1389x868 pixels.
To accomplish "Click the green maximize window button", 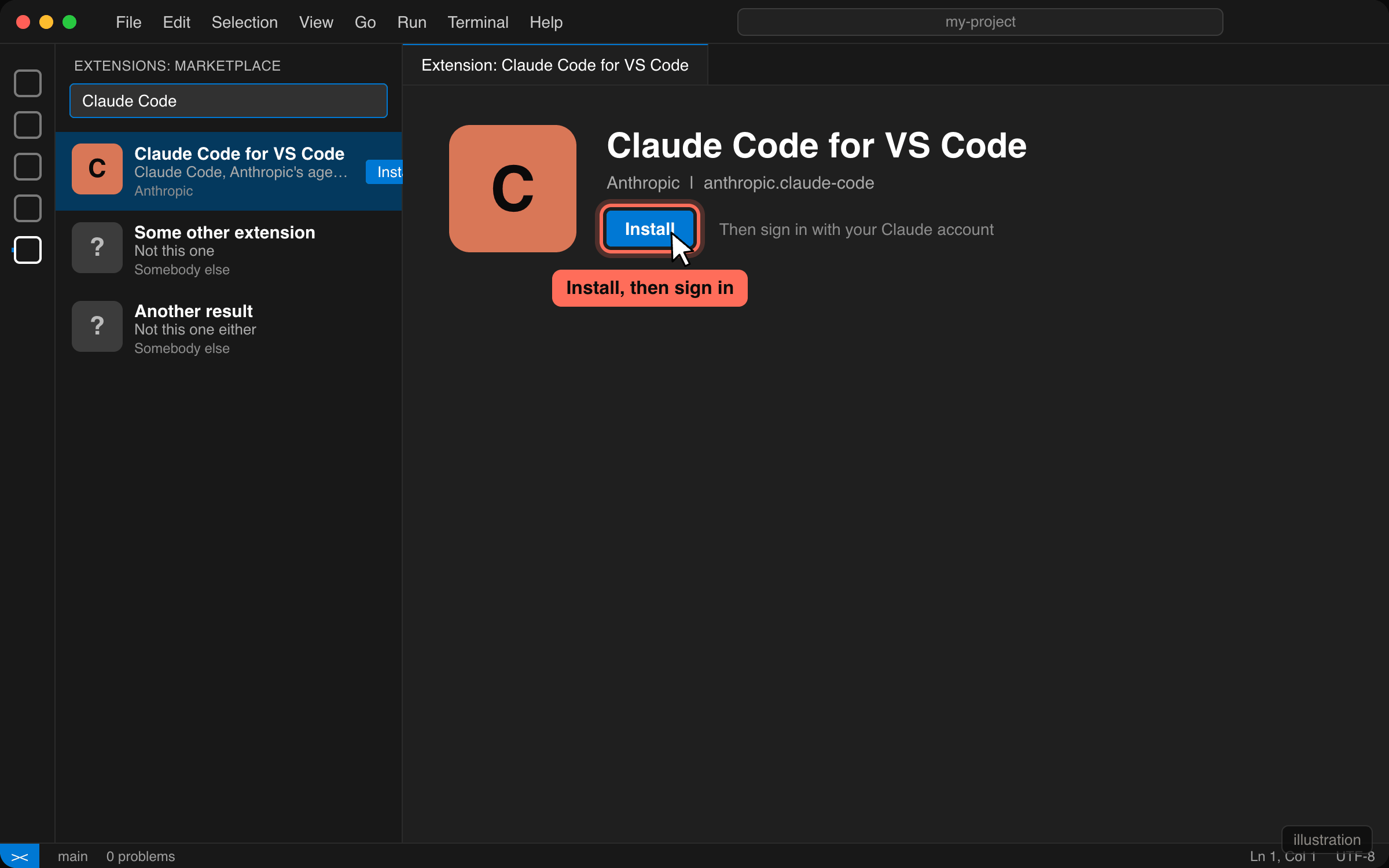I will click(69, 22).
